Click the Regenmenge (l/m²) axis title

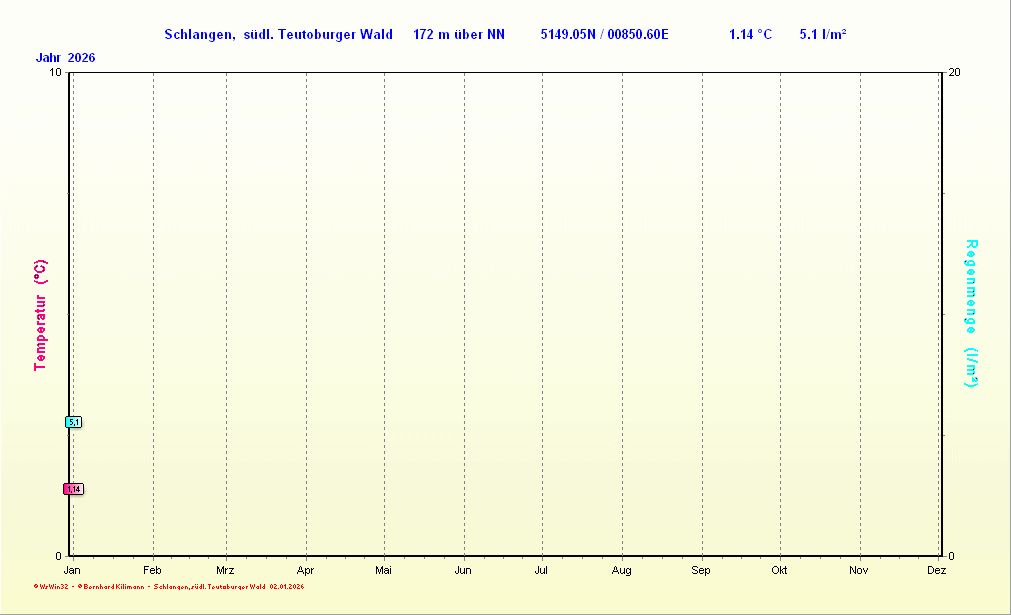(971, 313)
